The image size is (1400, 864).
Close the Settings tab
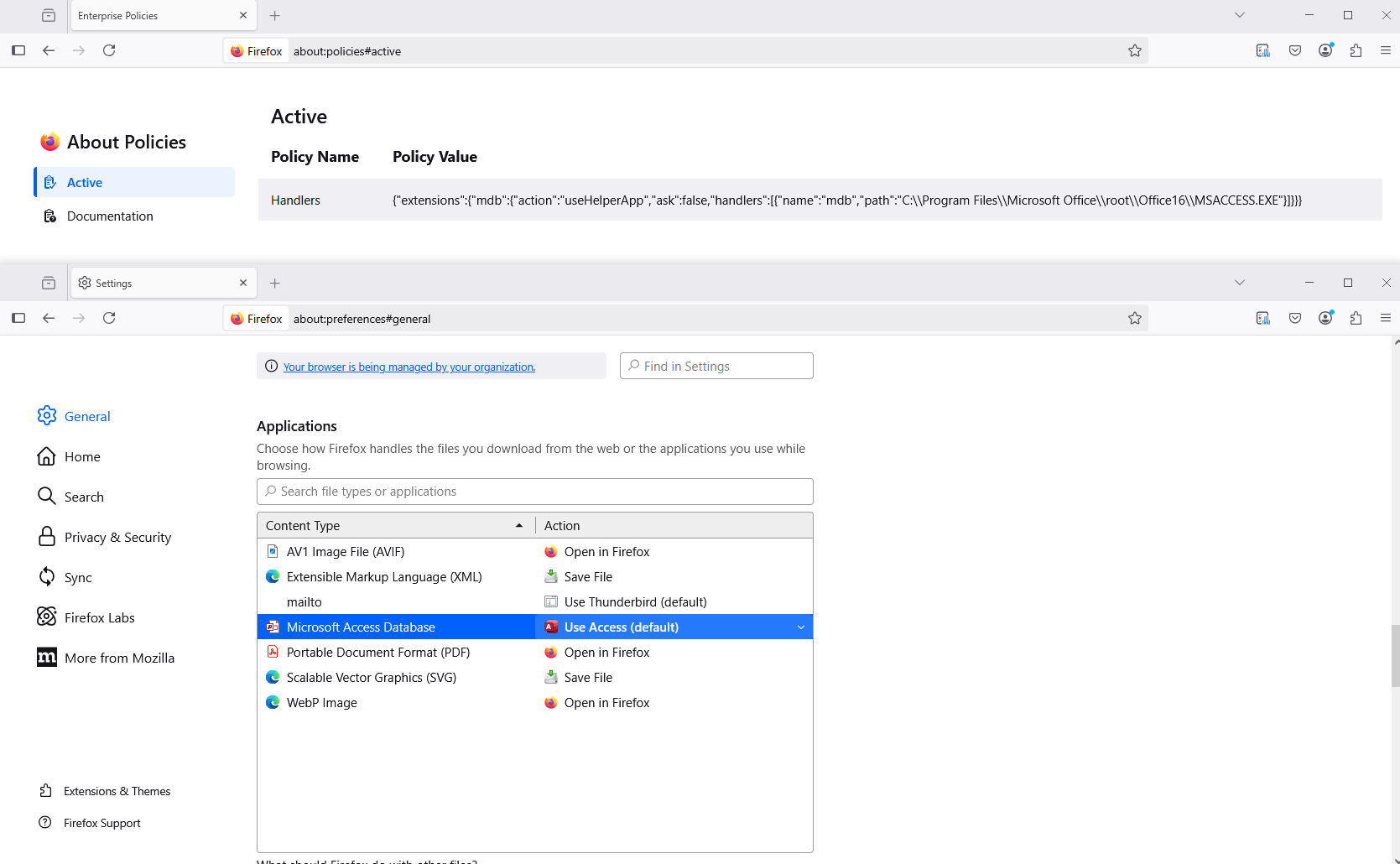click(243, 283)
